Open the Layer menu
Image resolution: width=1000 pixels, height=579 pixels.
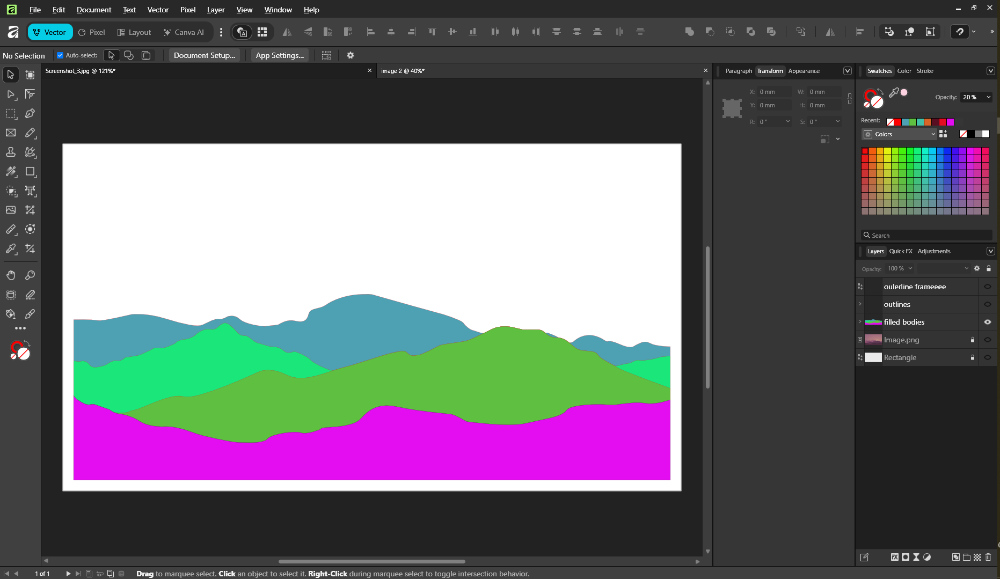216,10
